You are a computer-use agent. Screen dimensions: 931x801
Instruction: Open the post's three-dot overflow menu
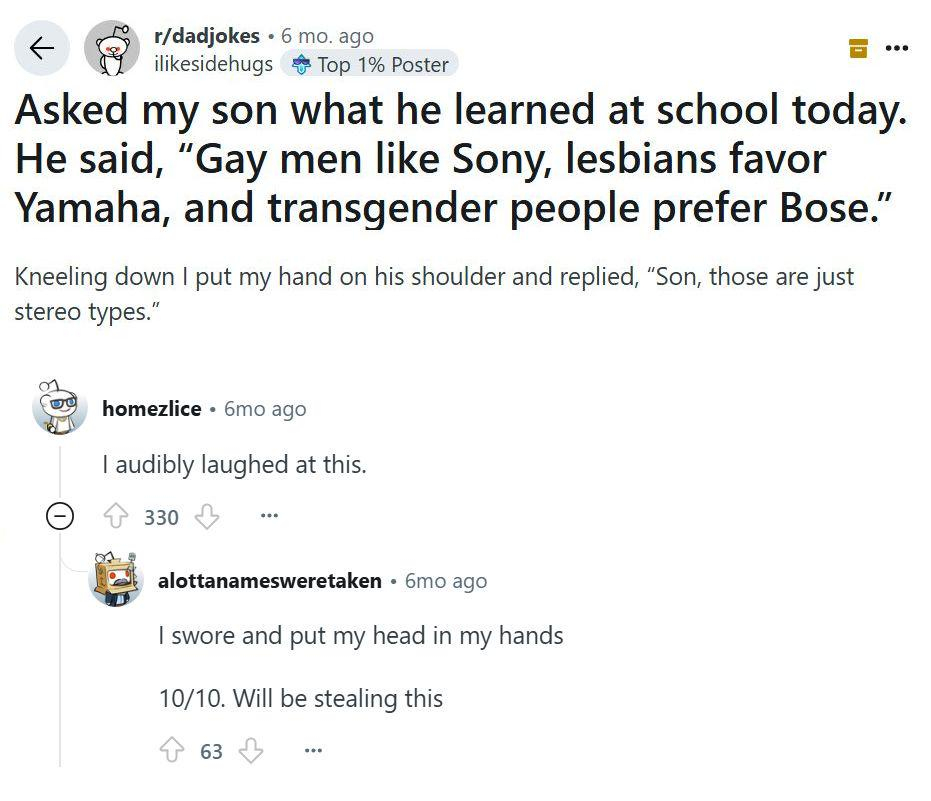[x=897, y=47]
